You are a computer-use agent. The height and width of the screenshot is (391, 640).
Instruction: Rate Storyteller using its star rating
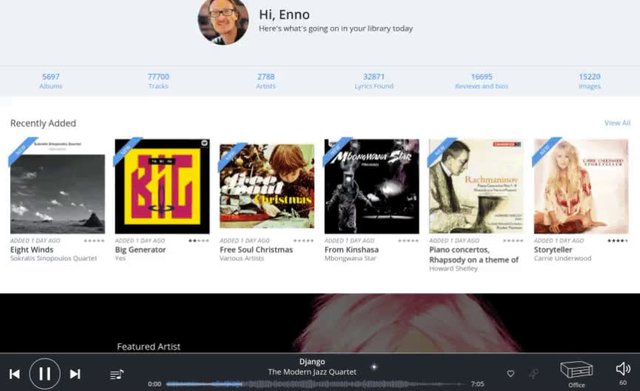618,240
